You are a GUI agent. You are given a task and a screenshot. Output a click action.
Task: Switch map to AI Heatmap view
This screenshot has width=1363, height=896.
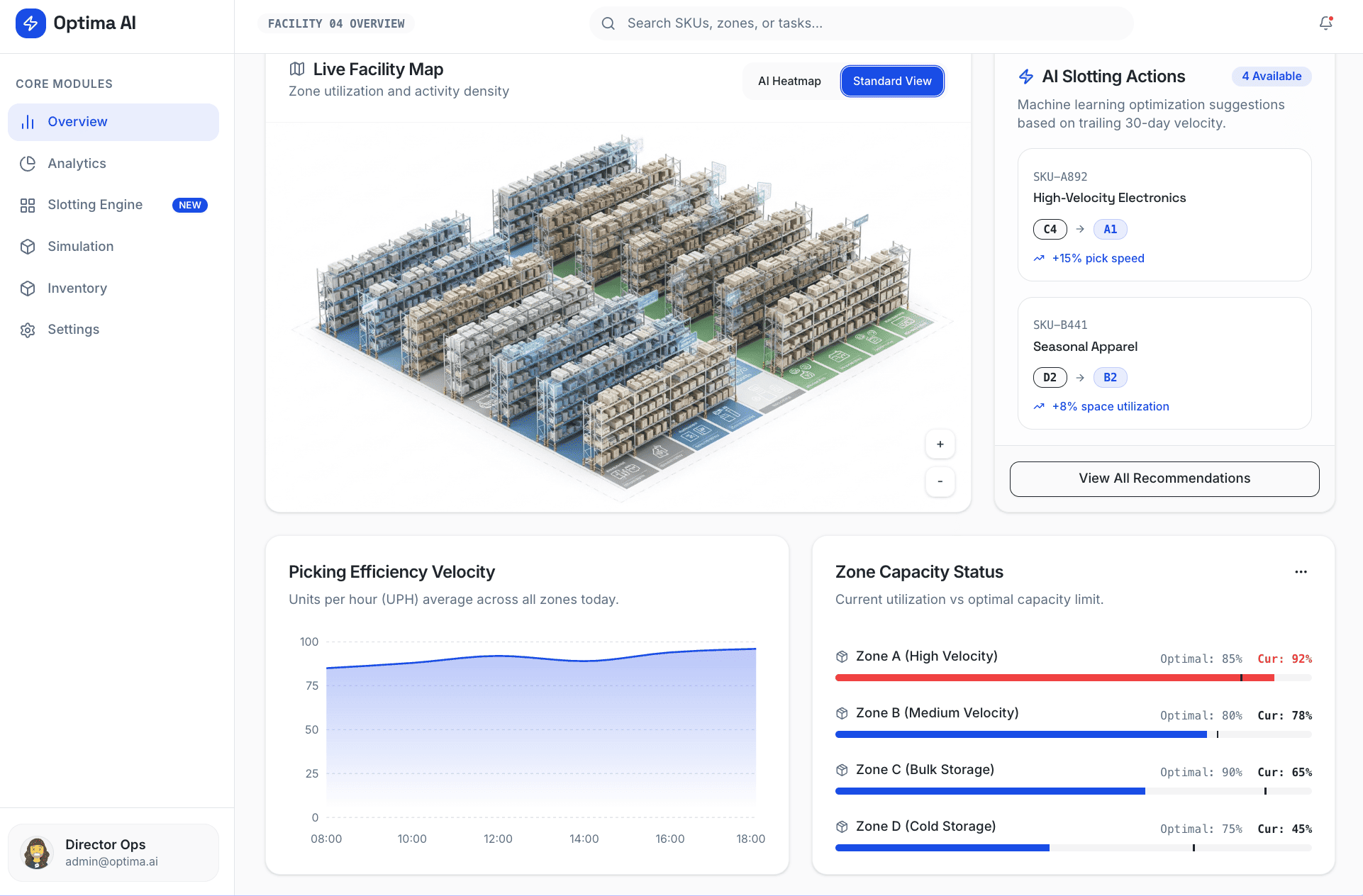789,81
